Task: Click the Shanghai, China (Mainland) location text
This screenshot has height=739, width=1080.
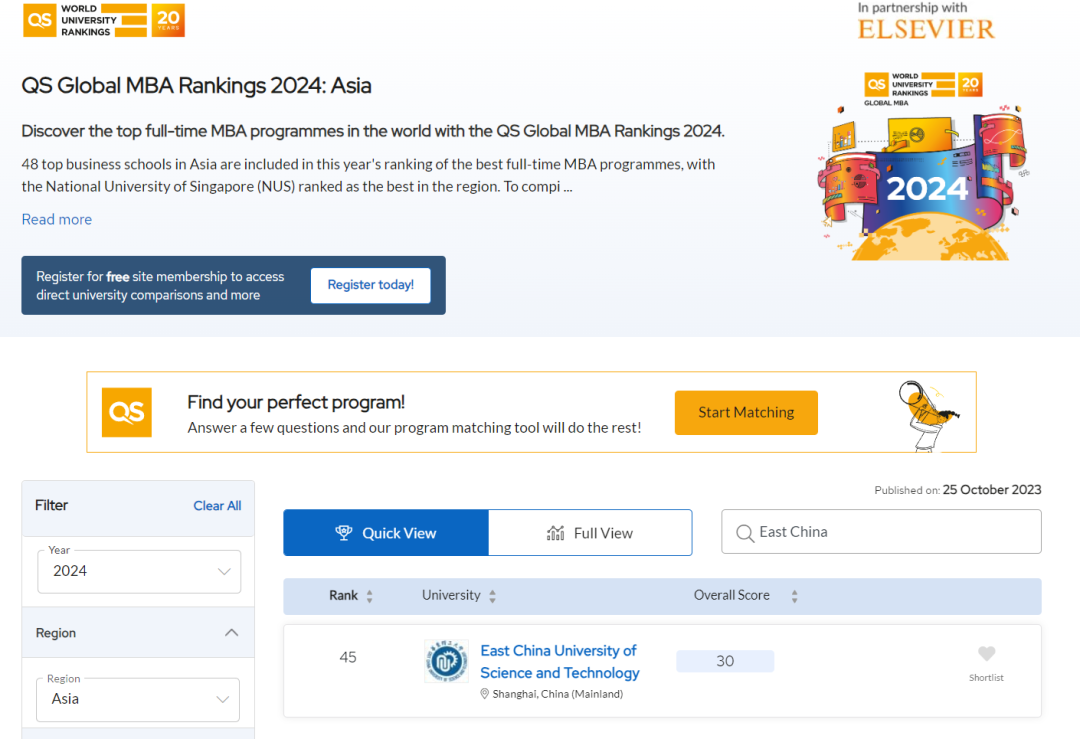Action: (x=558, y=694)
